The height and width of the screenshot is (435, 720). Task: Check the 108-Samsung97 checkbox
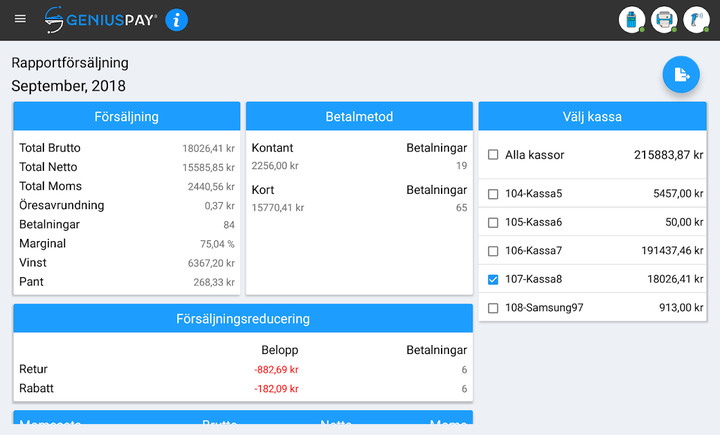tap(493, 308)
